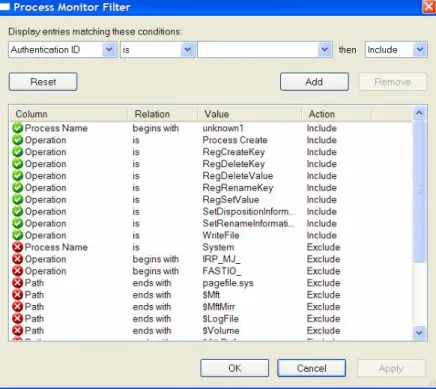Toggle red X for $Volume filter
The image size is (436, 389).
(17, 331)
